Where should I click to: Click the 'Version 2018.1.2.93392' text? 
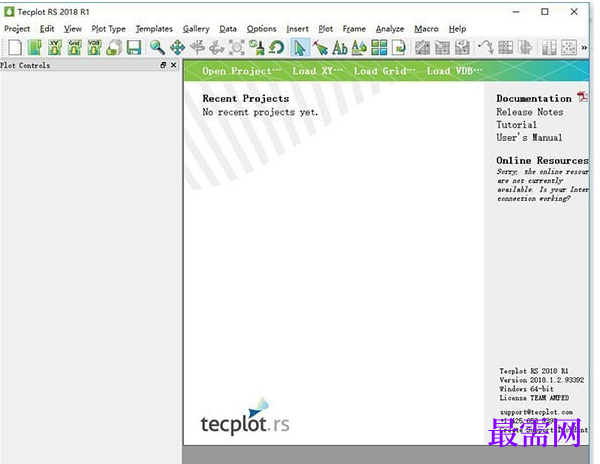pyautogui.click(x=541, y=380)
